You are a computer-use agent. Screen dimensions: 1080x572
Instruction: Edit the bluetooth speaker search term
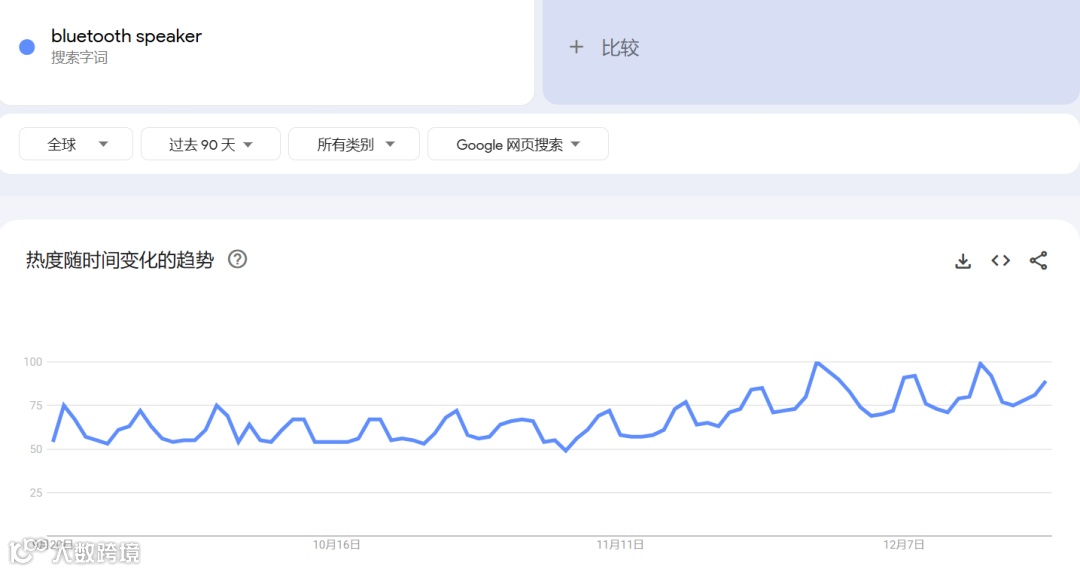126,36
